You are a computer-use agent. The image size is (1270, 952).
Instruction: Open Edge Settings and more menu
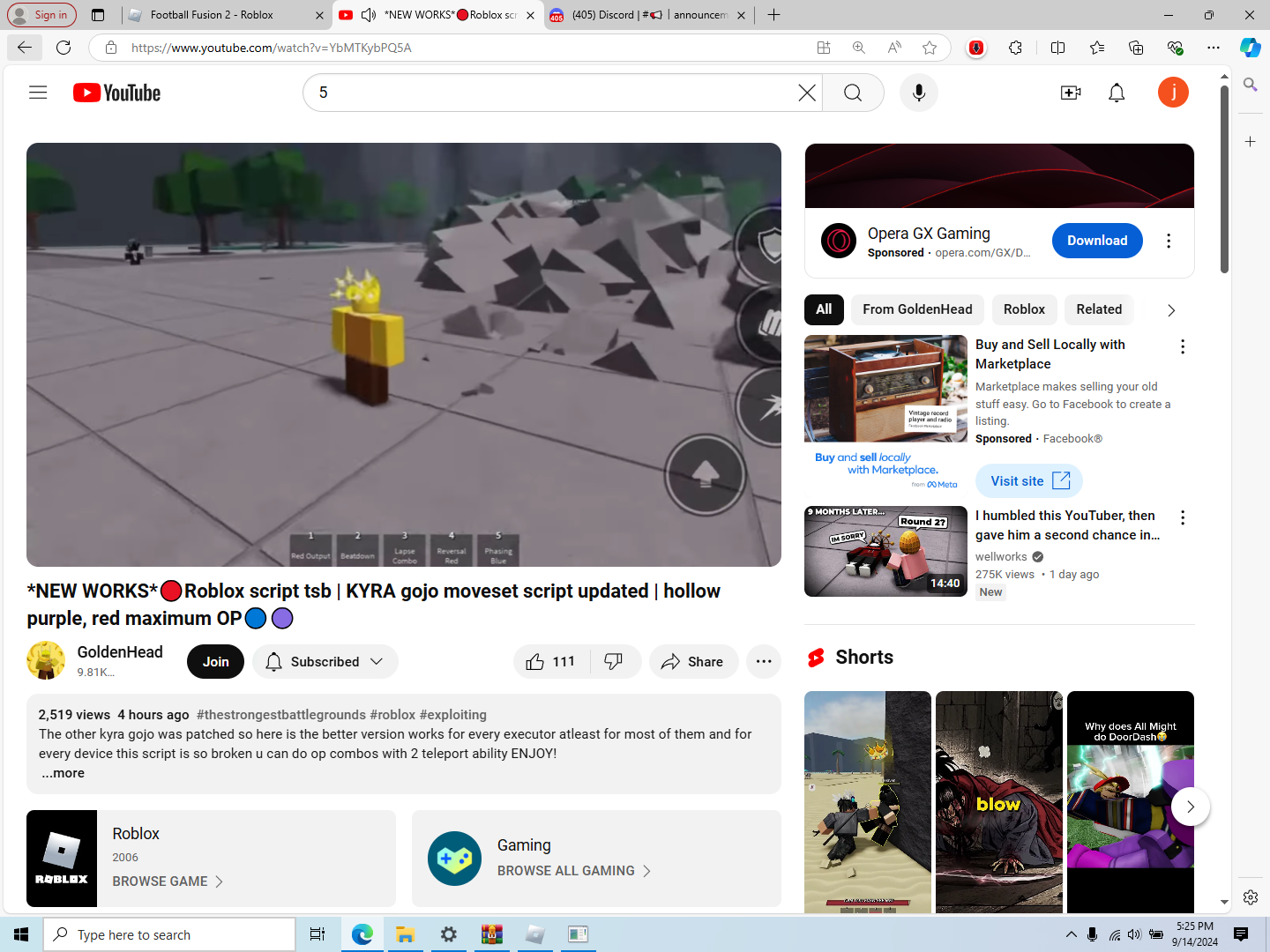tap(1214, 48)
